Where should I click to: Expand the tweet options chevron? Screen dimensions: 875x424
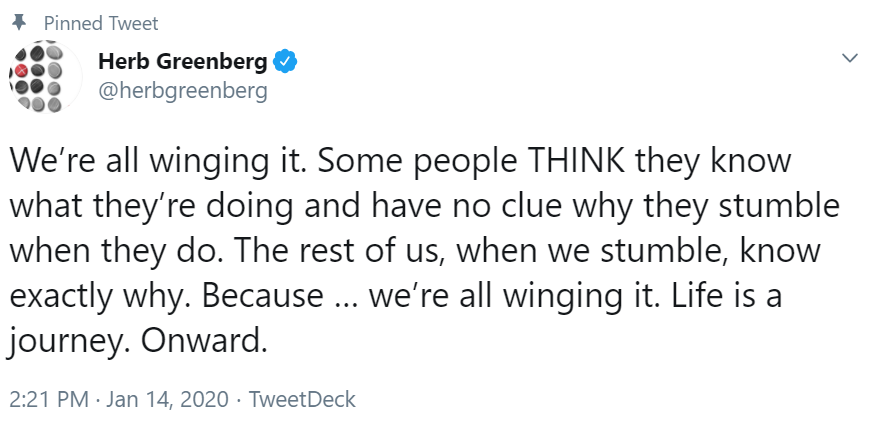tap(850, 58)
